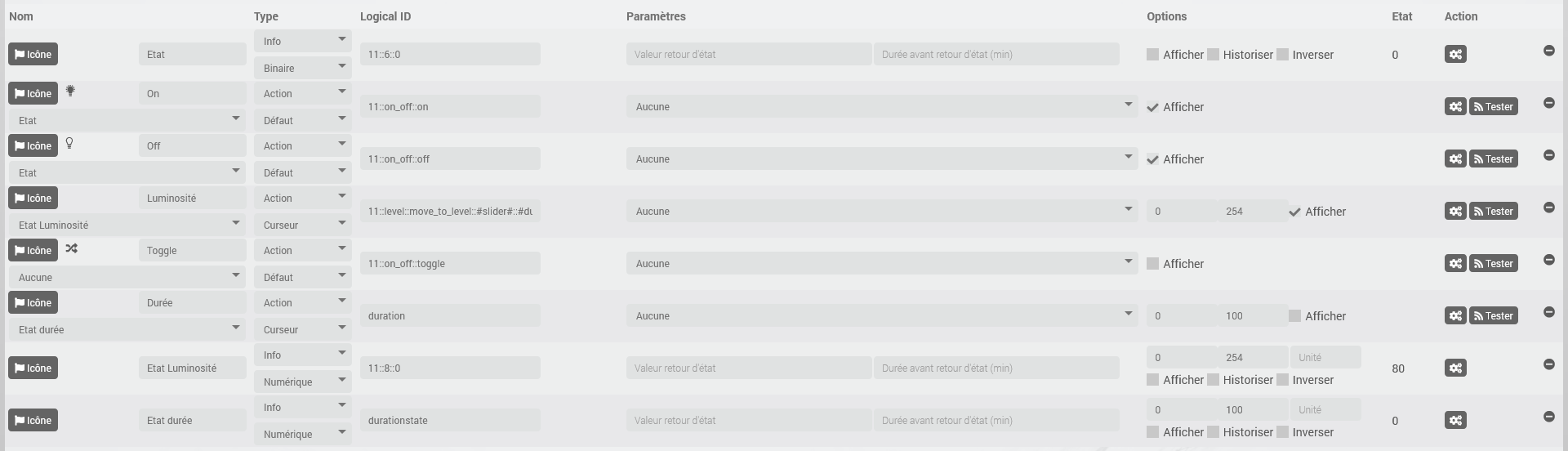Image resolution: width=1568 pixels, height=451 pixels.
Task: Click the gear icon for Off command
Action: (x=1455, y=159)
